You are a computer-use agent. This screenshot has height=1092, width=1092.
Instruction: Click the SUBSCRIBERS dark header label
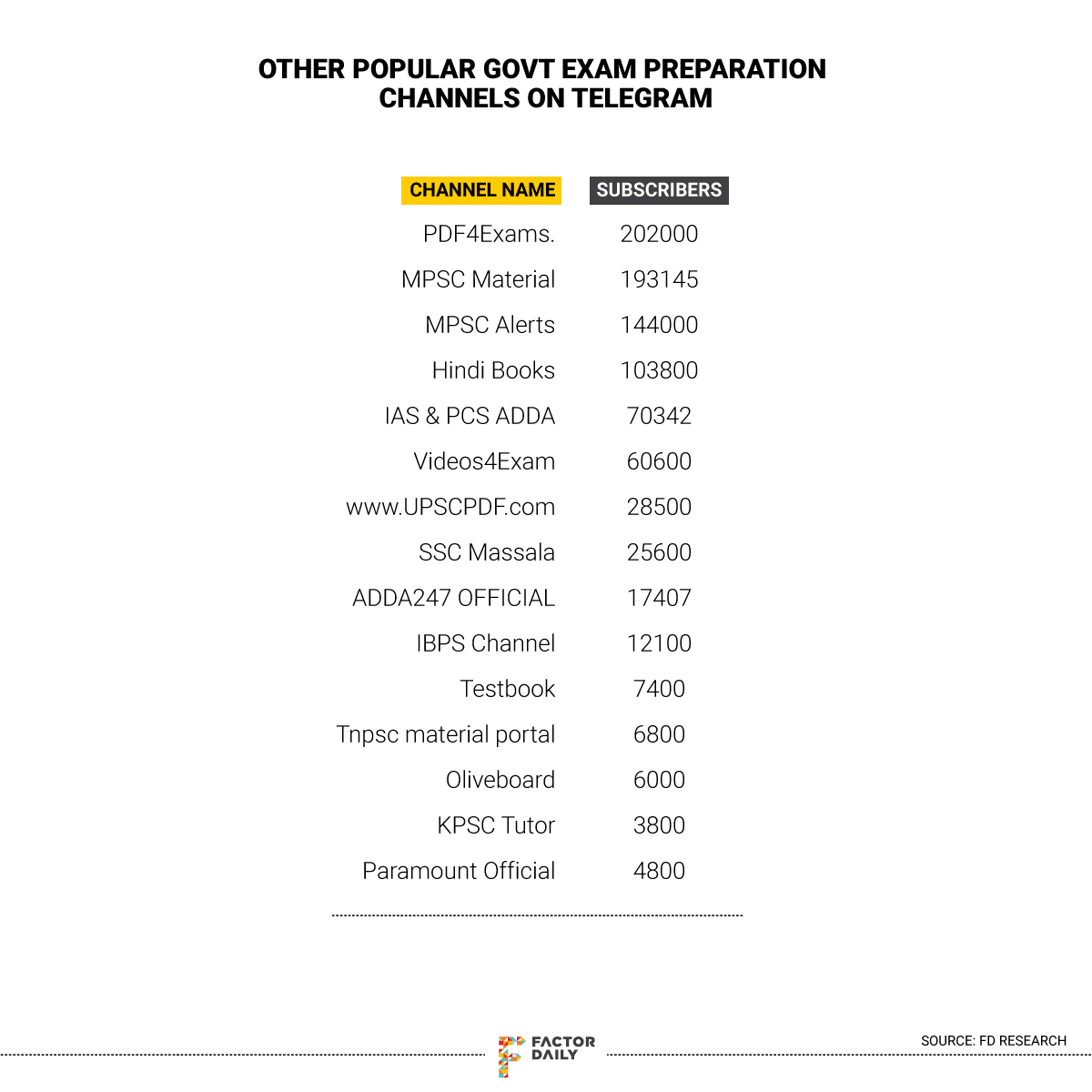pyautogui.click(x=659, y=190)
